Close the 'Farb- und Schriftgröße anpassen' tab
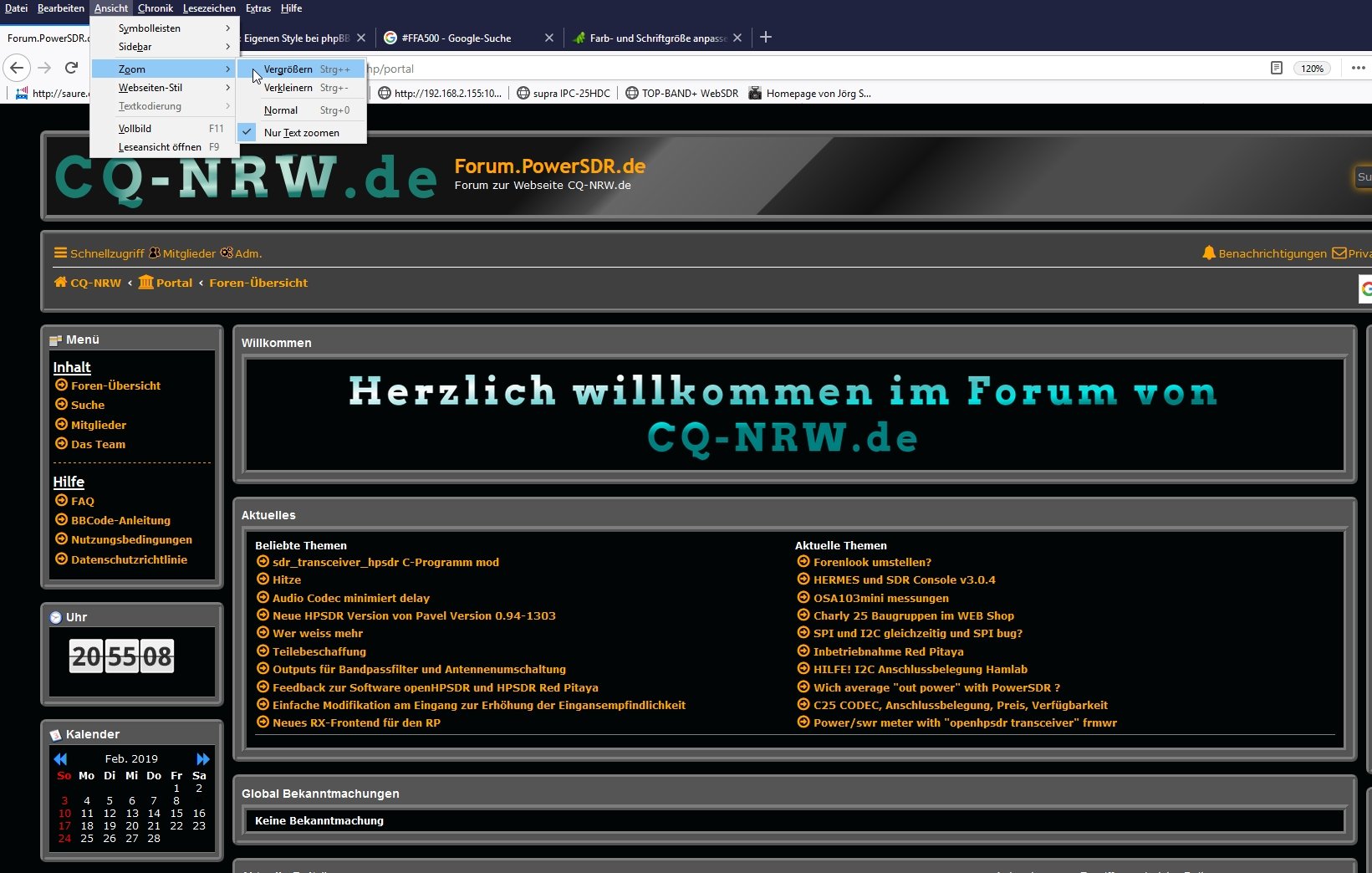The image size is (1372, 873). coord(737,38)
